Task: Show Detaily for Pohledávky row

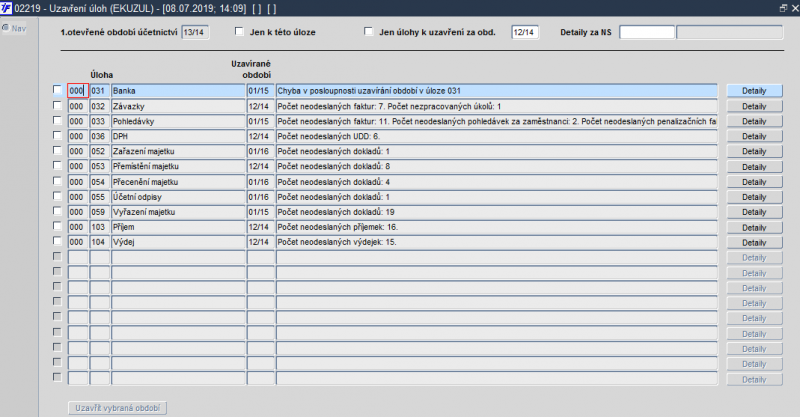Action: [754, 121]
